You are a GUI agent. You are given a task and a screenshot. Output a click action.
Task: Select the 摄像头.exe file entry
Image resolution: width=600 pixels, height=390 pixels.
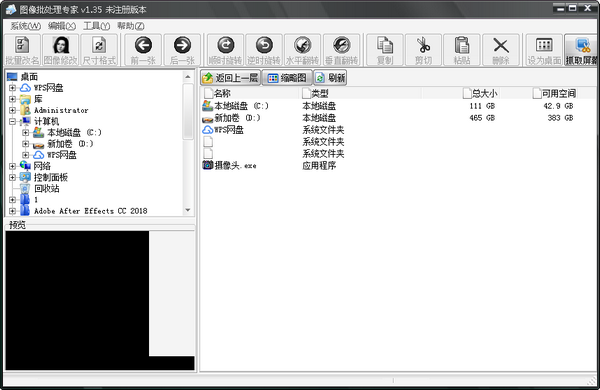pos(230,165)
